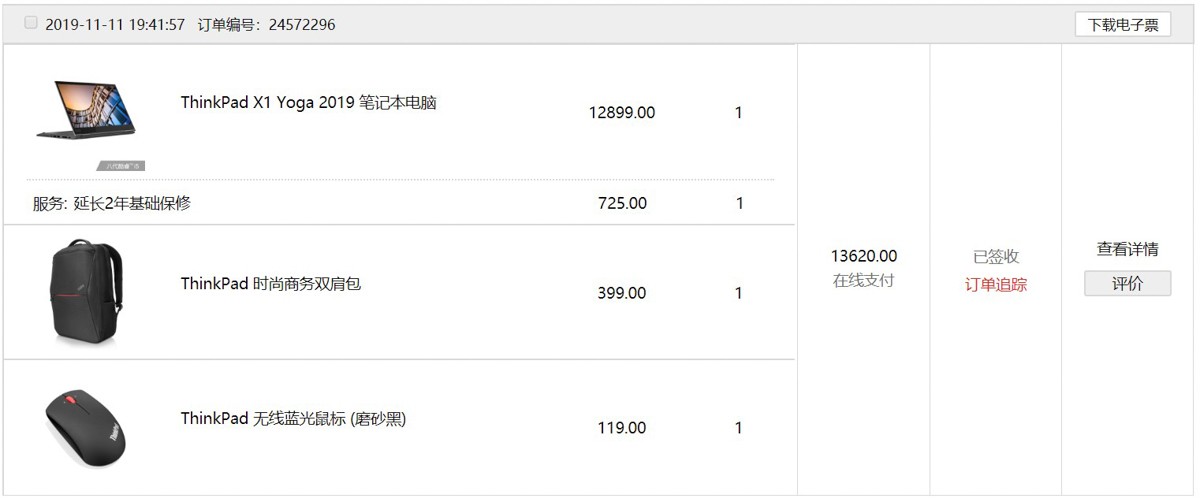The width and height of the screenshot is (1200, 502).
Task: Click the 评价 review button
Action: pos(1127,284)
